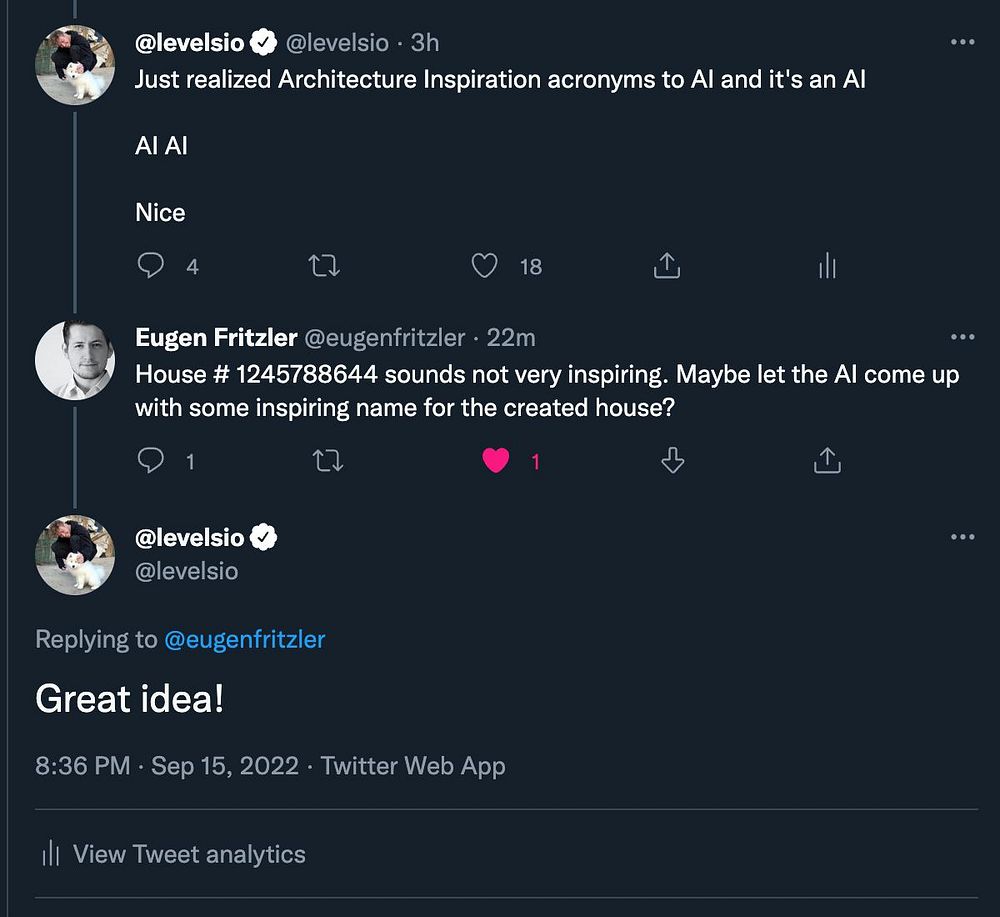Share Eugen Fritzler's tweet
1000x917 pixels.
[826, 460]
